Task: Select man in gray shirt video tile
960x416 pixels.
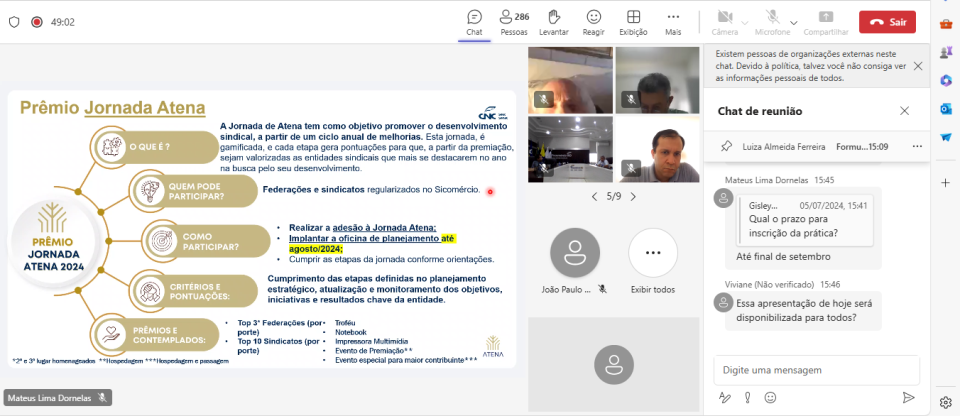Action: 657,149
